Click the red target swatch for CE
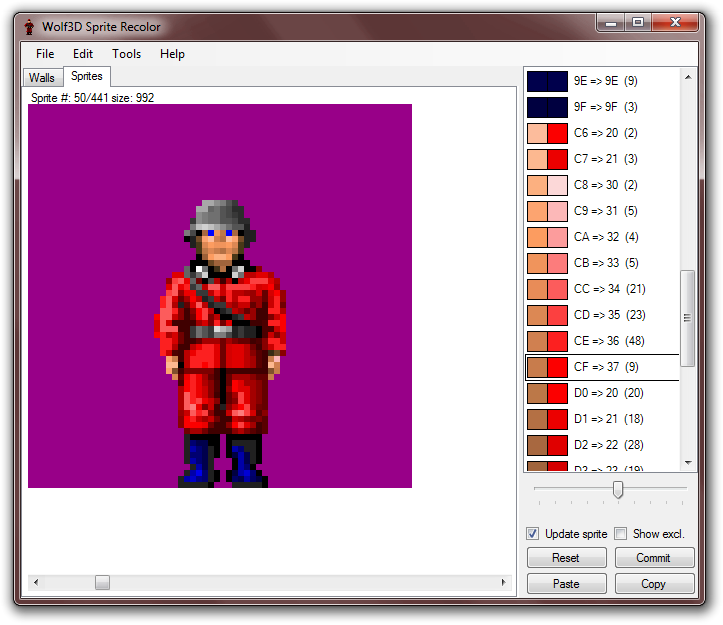723x625 pixels. coord(557,341)
